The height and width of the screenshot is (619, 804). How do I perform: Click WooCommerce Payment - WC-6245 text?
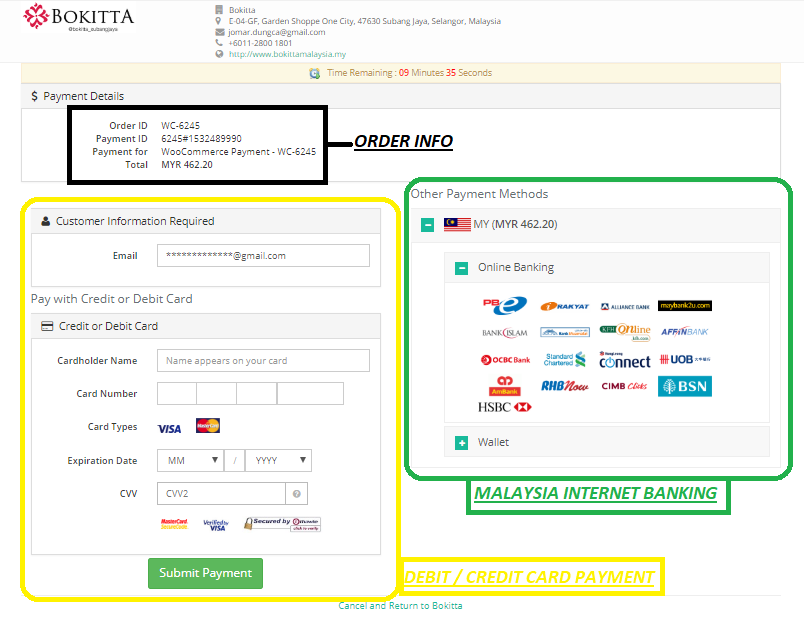point(238,152)
